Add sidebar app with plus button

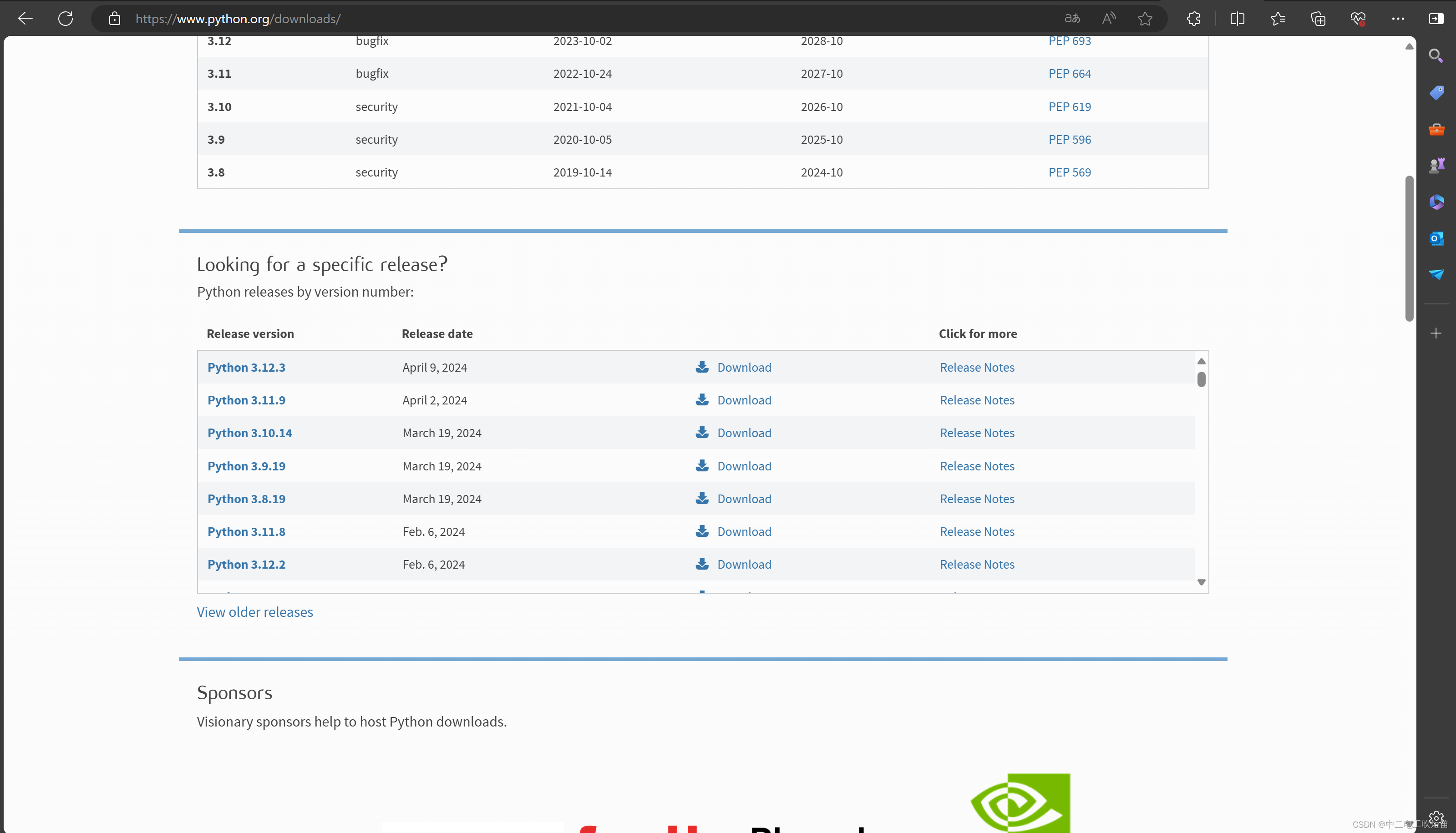(1436, 333)
